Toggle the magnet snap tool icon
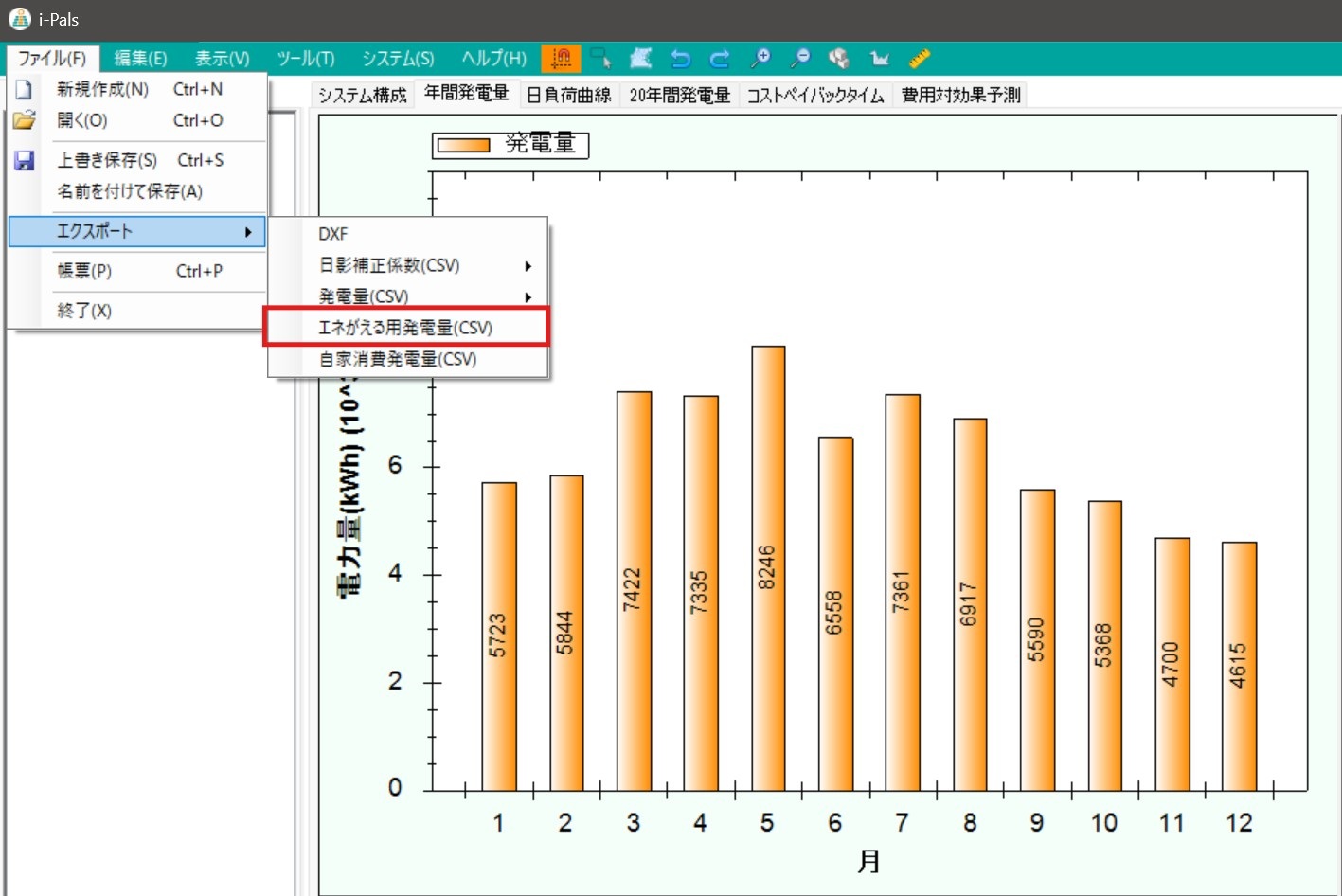1342x896 pixels. (x=561, y=59)
